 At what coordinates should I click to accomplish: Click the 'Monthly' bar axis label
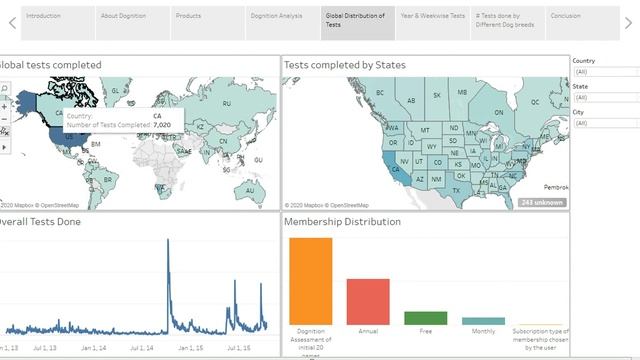click(x=483, y=331)
